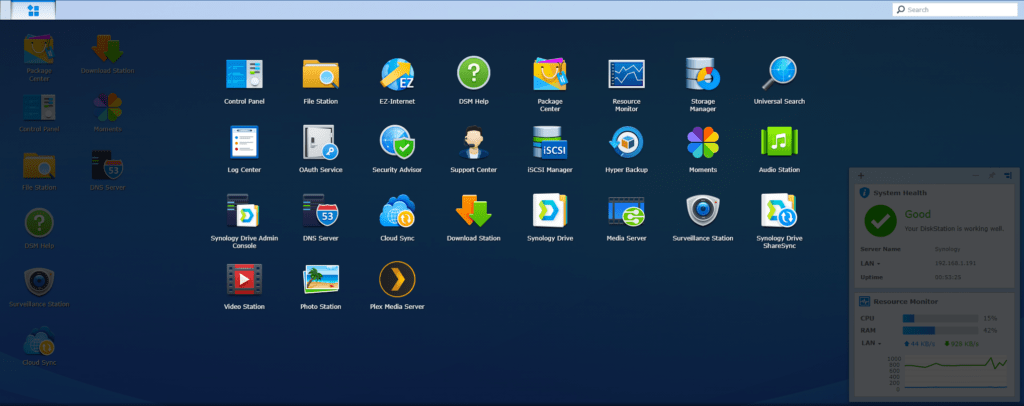Screen dimensions: 1024x406
Task: Pin the widget panel using pin icon
Action: [x=990, y=176]
